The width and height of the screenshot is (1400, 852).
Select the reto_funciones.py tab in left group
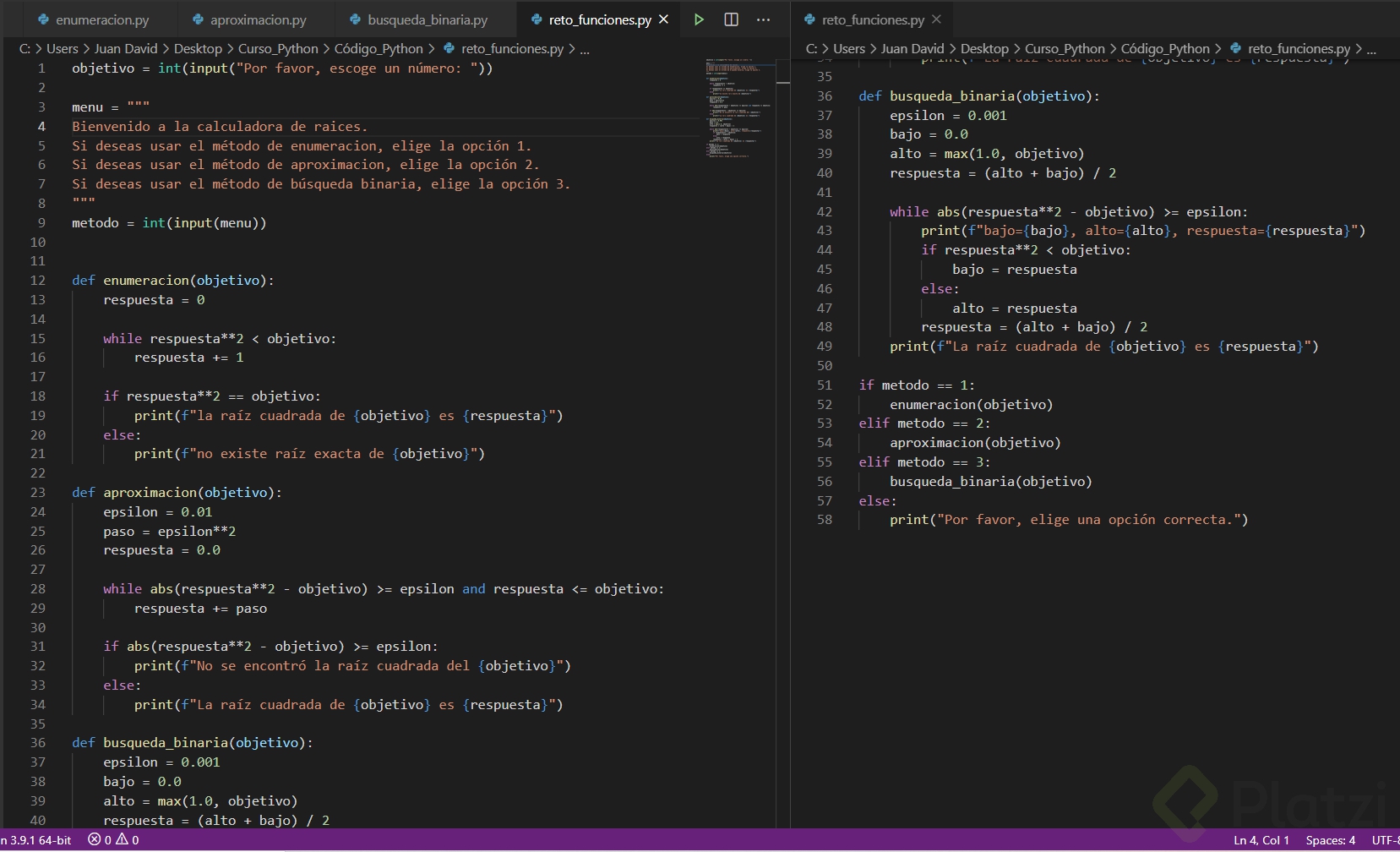(600, 19)
